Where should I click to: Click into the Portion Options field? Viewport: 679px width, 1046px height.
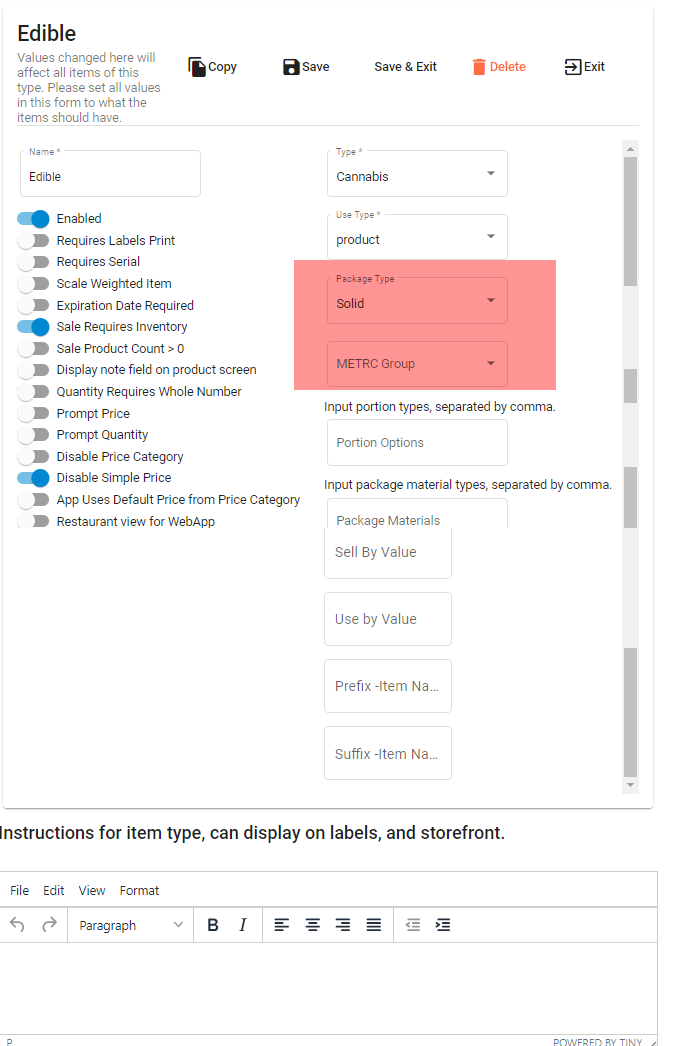pyautogui.click(x=417, y=443)
